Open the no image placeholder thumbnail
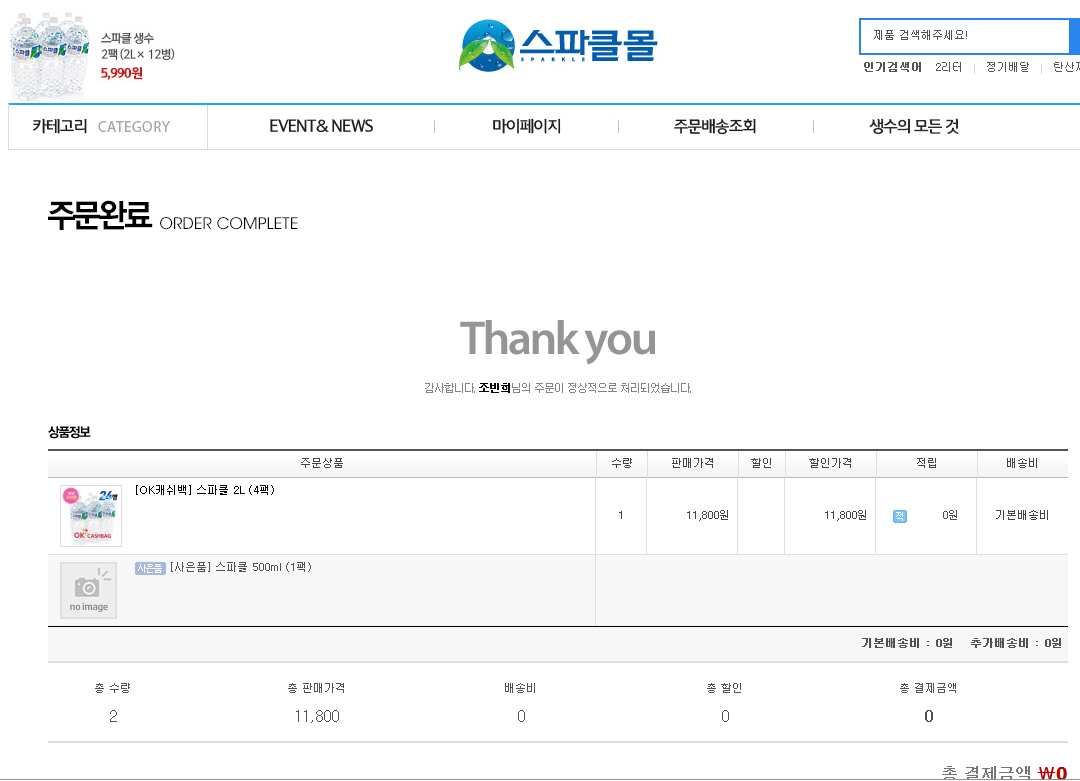 pos(89,590)
